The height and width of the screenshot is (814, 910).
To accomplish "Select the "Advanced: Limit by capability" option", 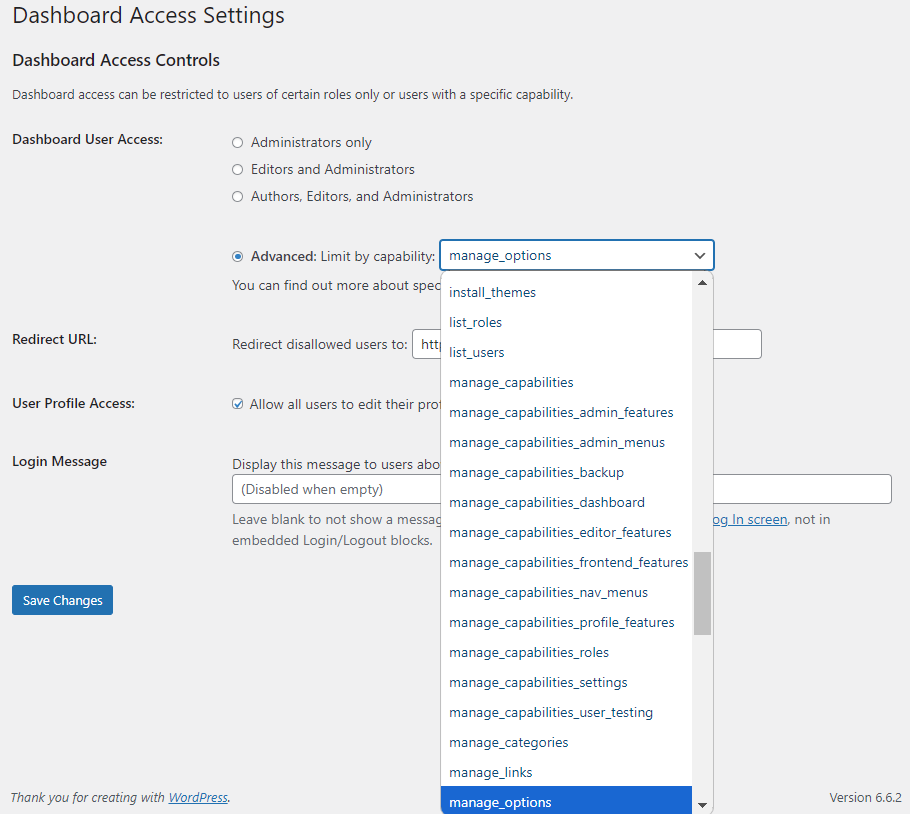I will coord(237,256).
